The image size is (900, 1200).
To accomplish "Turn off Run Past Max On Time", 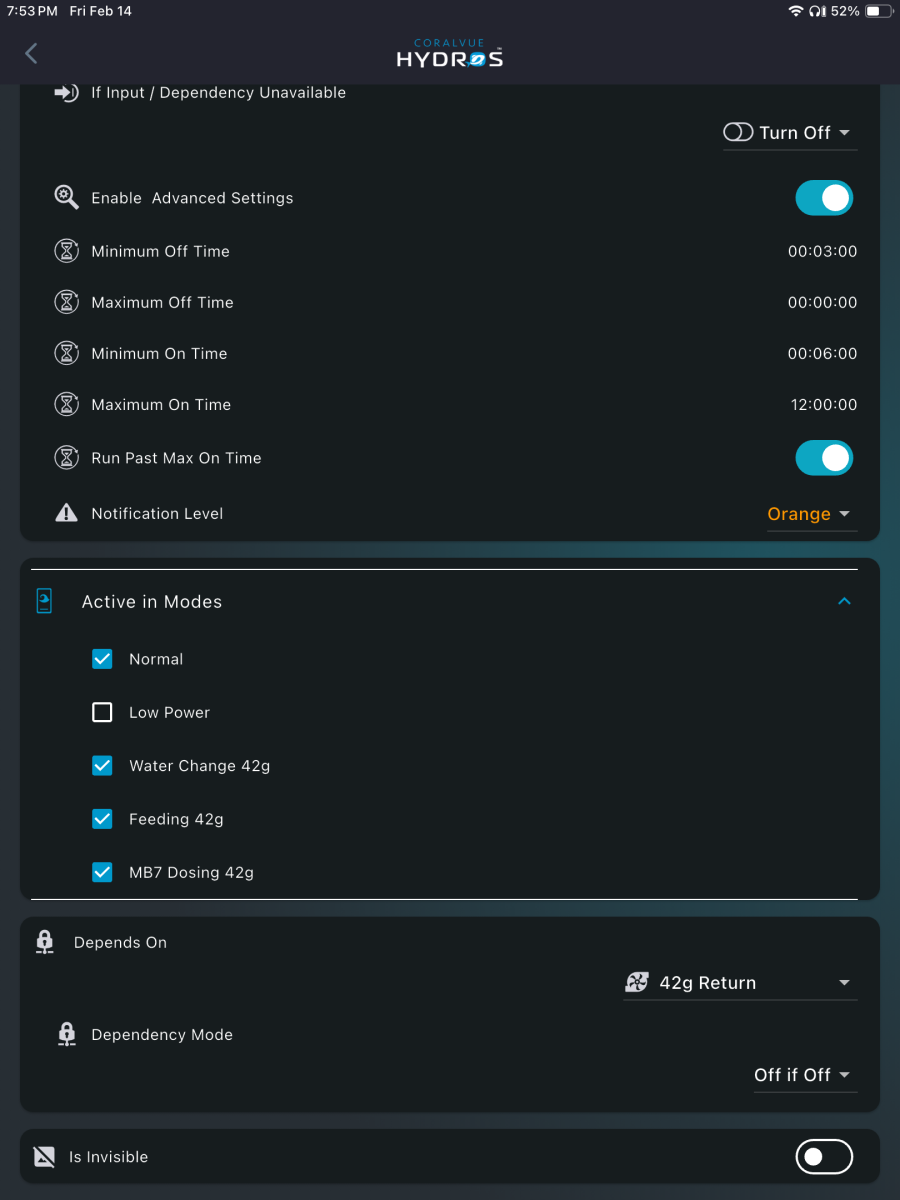I will click(824, 458).
